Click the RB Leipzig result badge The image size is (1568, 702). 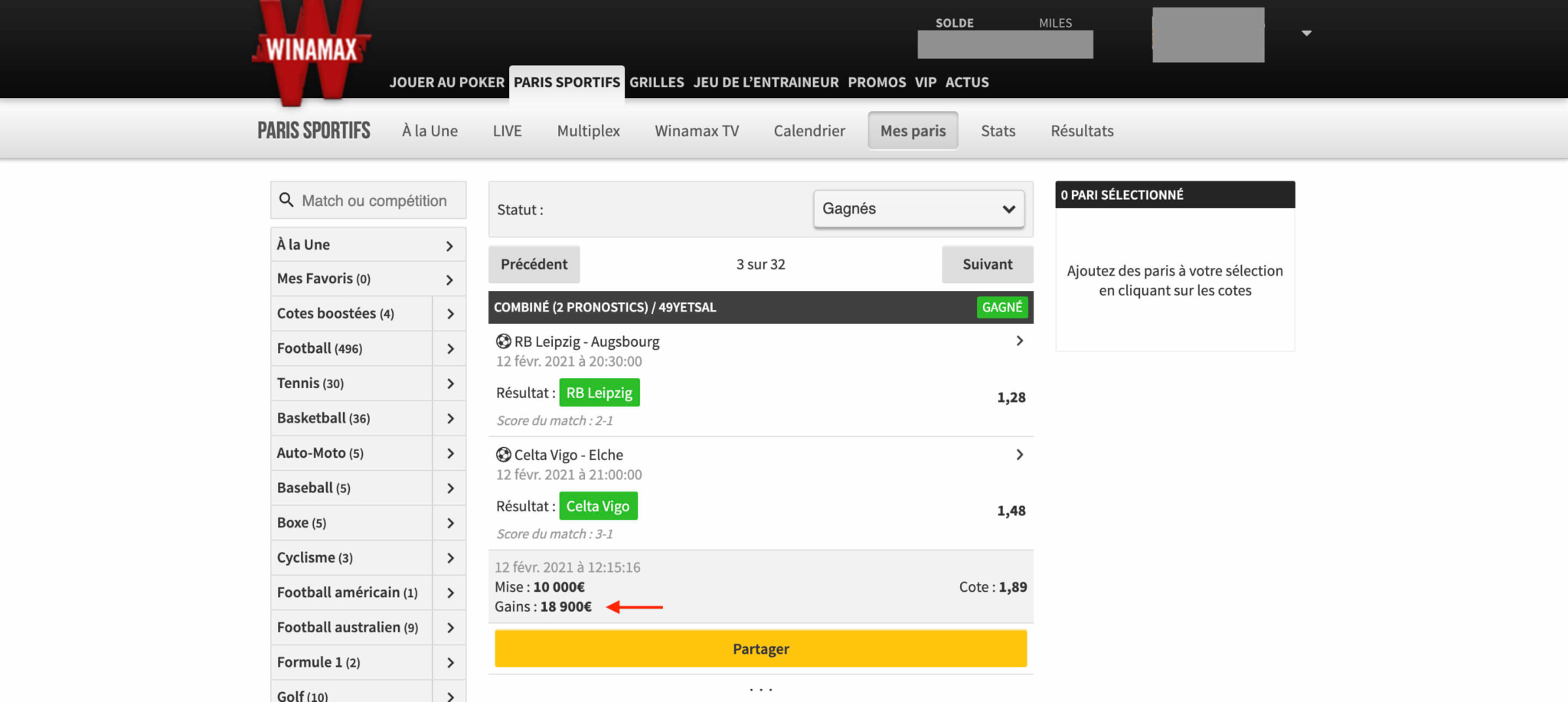click(x=599, y=393)
